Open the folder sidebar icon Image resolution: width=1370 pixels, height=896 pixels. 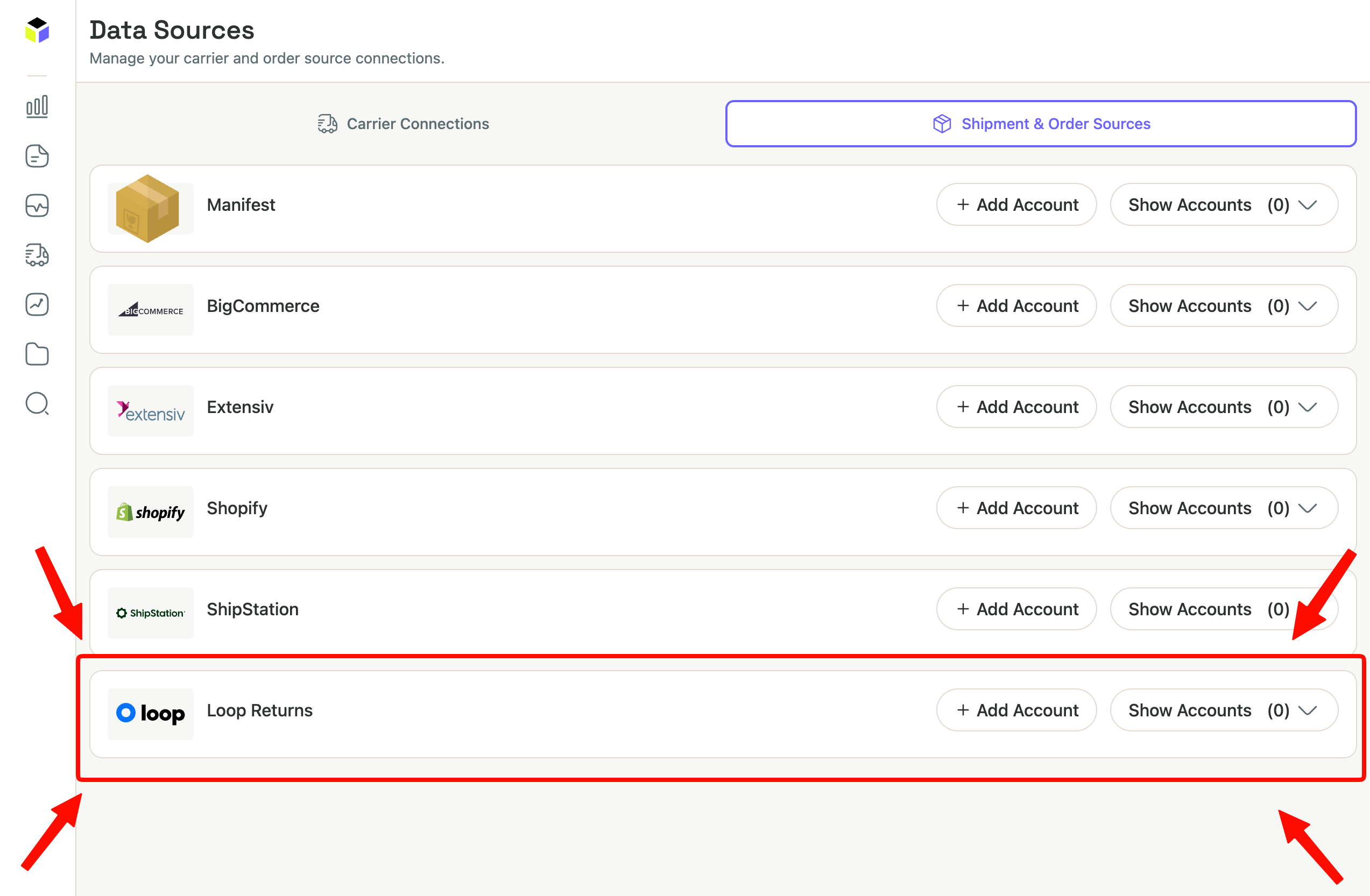[x=38, y=354]
